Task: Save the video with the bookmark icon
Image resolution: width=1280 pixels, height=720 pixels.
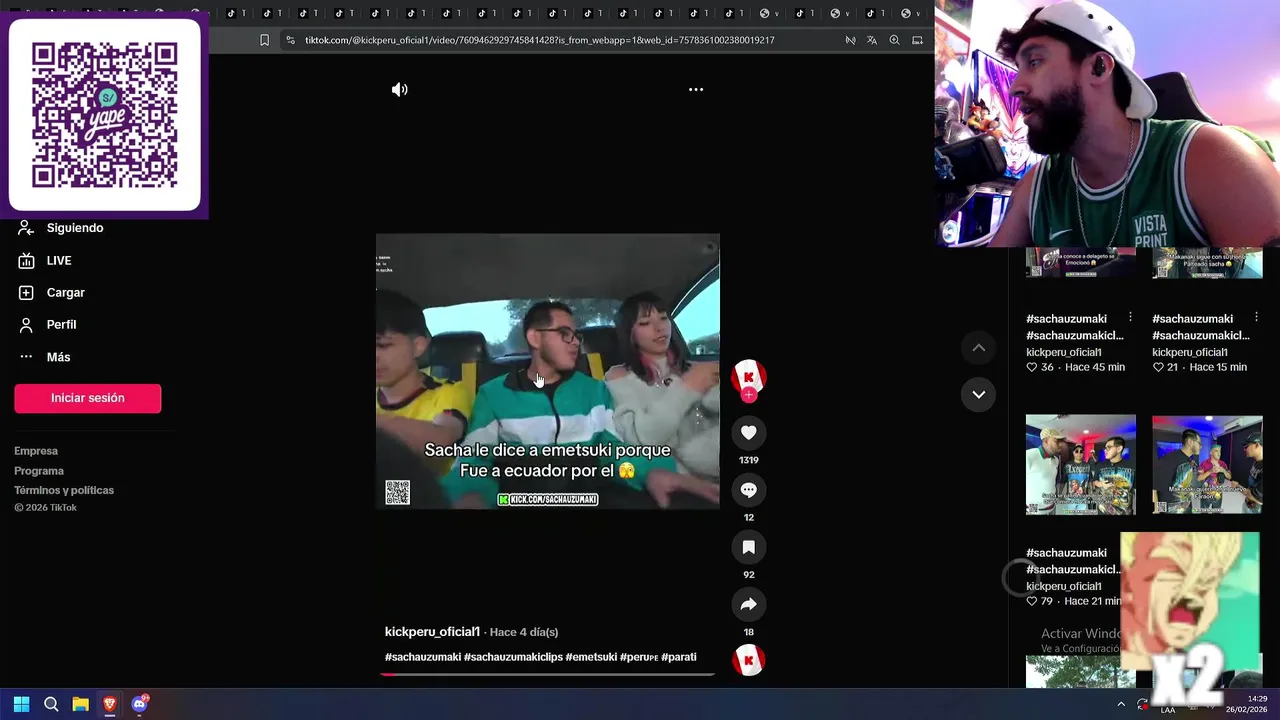Action: point(748,547)
